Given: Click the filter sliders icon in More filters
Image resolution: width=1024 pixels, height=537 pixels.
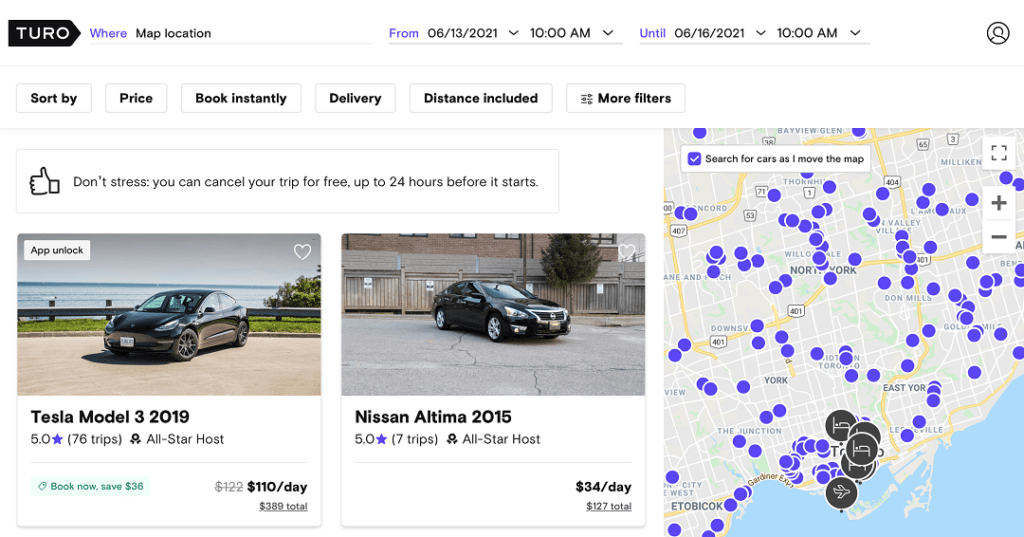Looking at the screenshot, I should pyautogui.click(x=586, y=99).
